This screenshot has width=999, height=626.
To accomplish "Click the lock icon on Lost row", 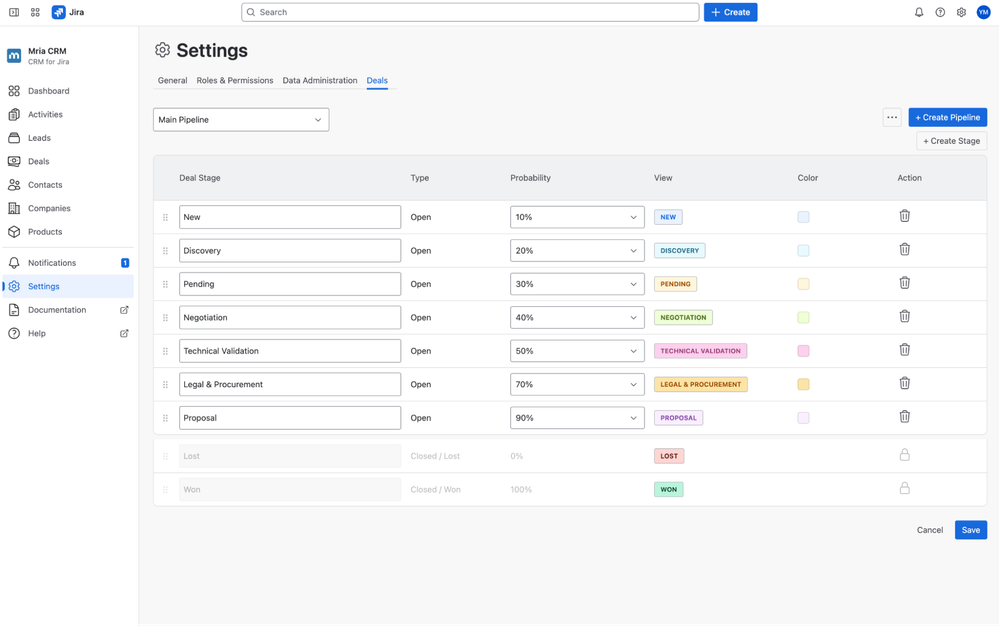I will tap(904, 455).
